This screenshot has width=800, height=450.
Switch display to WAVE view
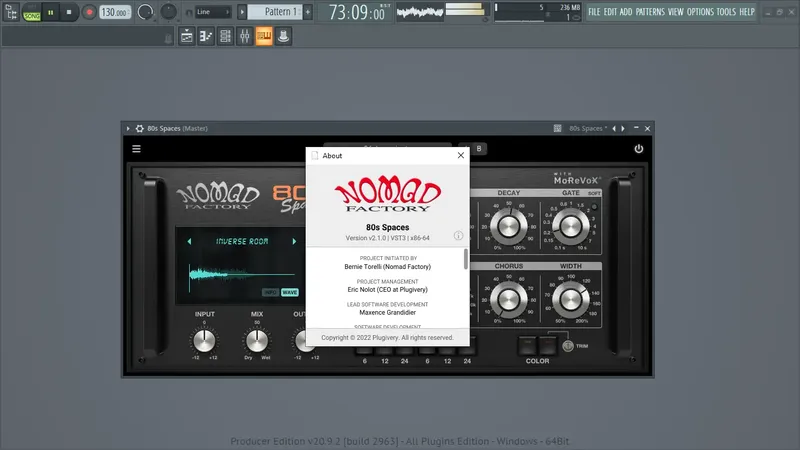289,292
